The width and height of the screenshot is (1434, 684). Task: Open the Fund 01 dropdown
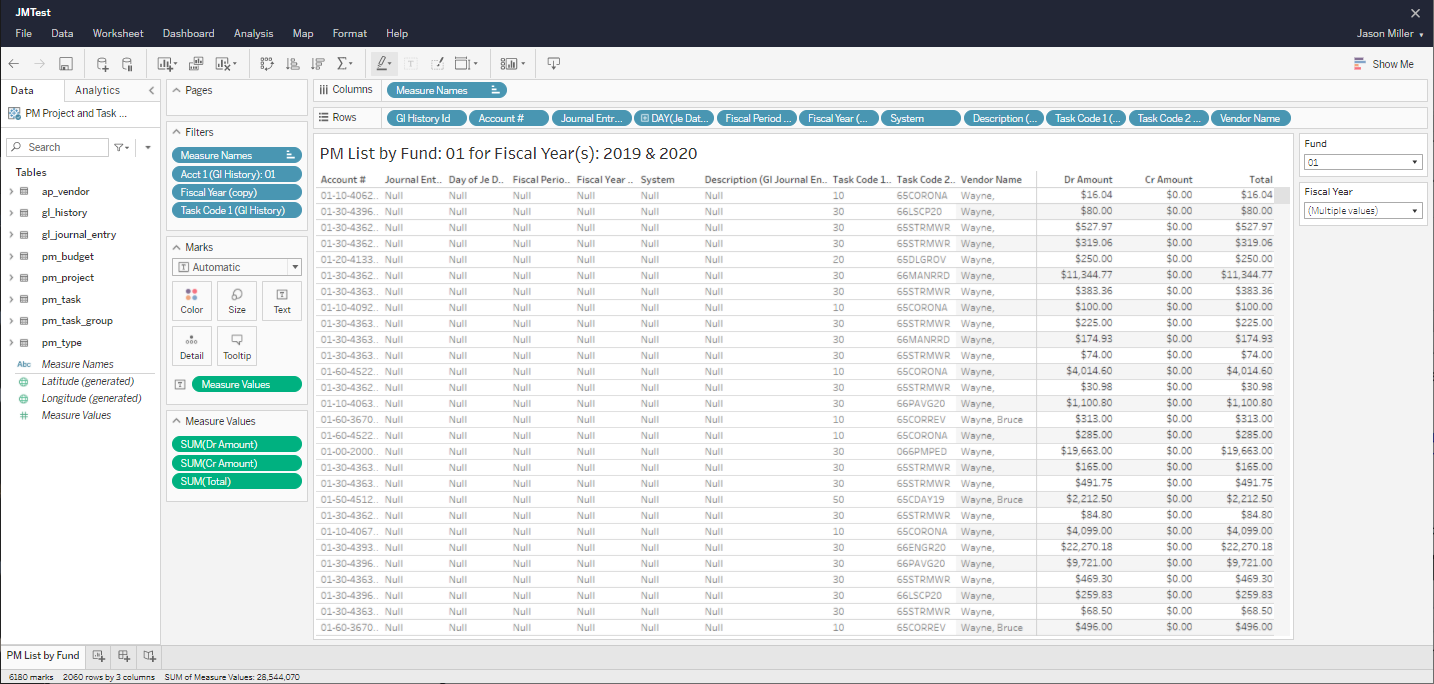tap(1363, 162)
